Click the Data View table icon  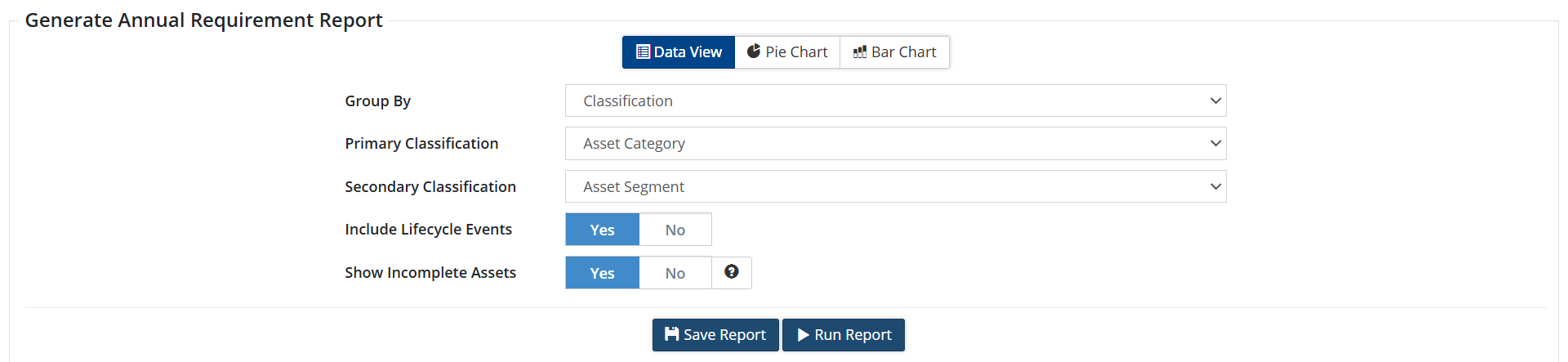pos(643,52)
